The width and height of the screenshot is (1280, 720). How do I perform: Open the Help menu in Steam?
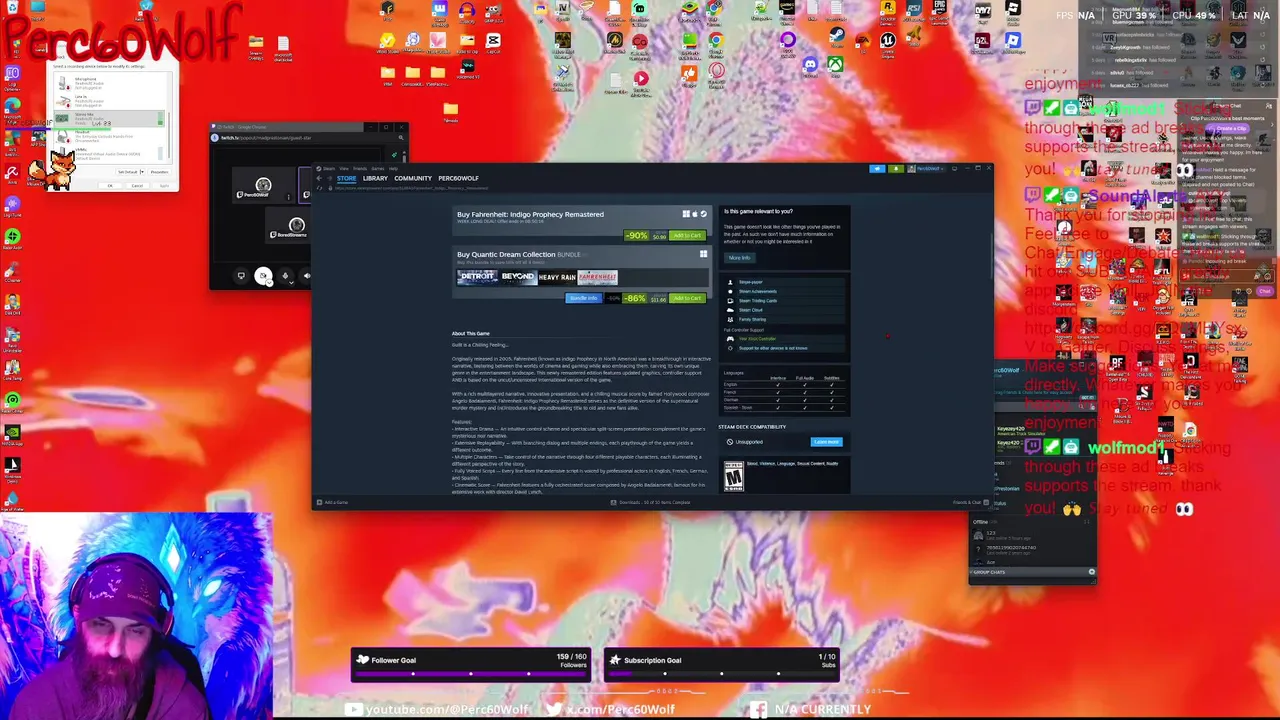click(393, 168)
